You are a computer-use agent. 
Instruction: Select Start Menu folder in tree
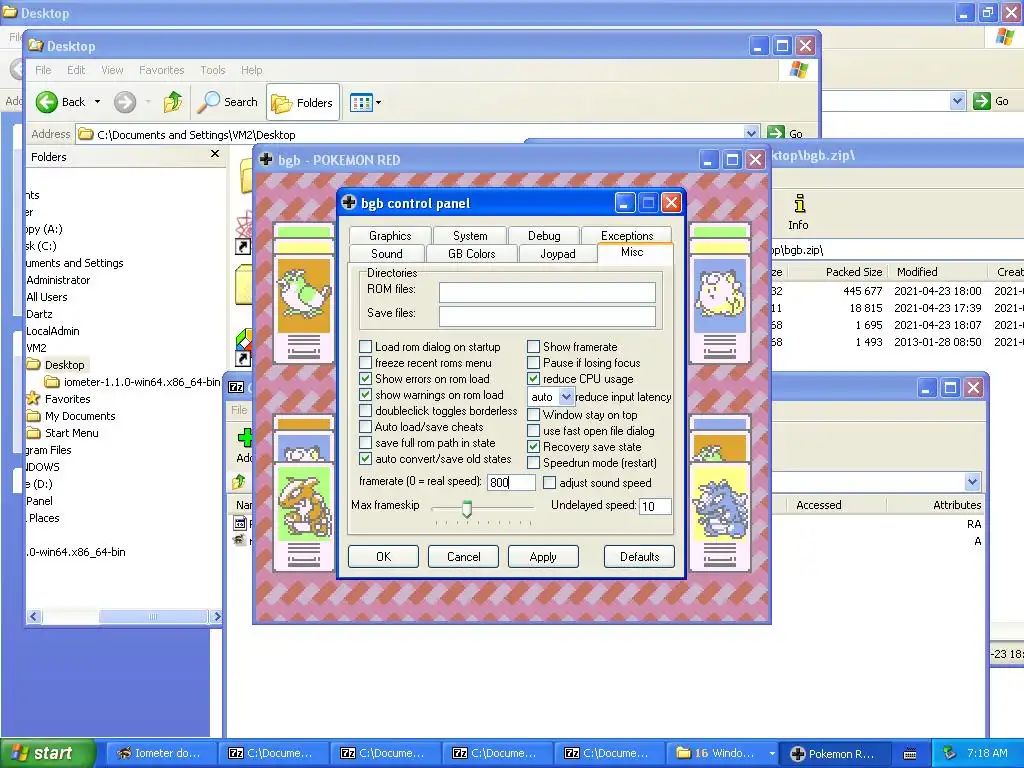(x=71, y=432)
